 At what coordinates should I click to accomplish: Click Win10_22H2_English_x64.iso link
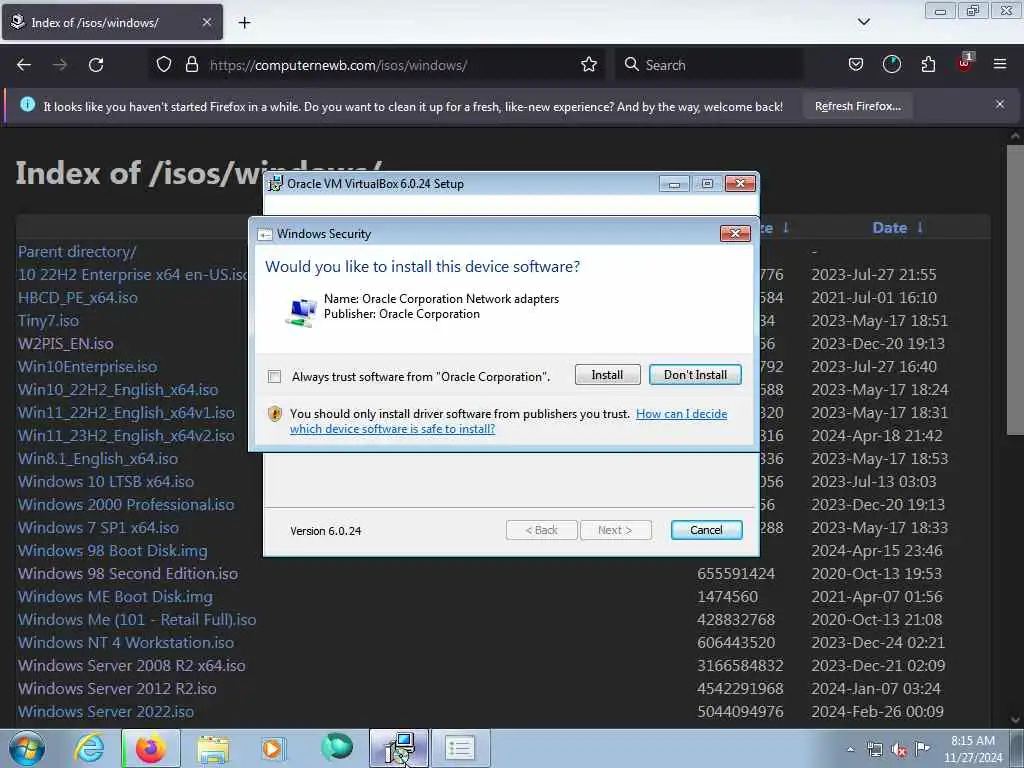[118, 390]
